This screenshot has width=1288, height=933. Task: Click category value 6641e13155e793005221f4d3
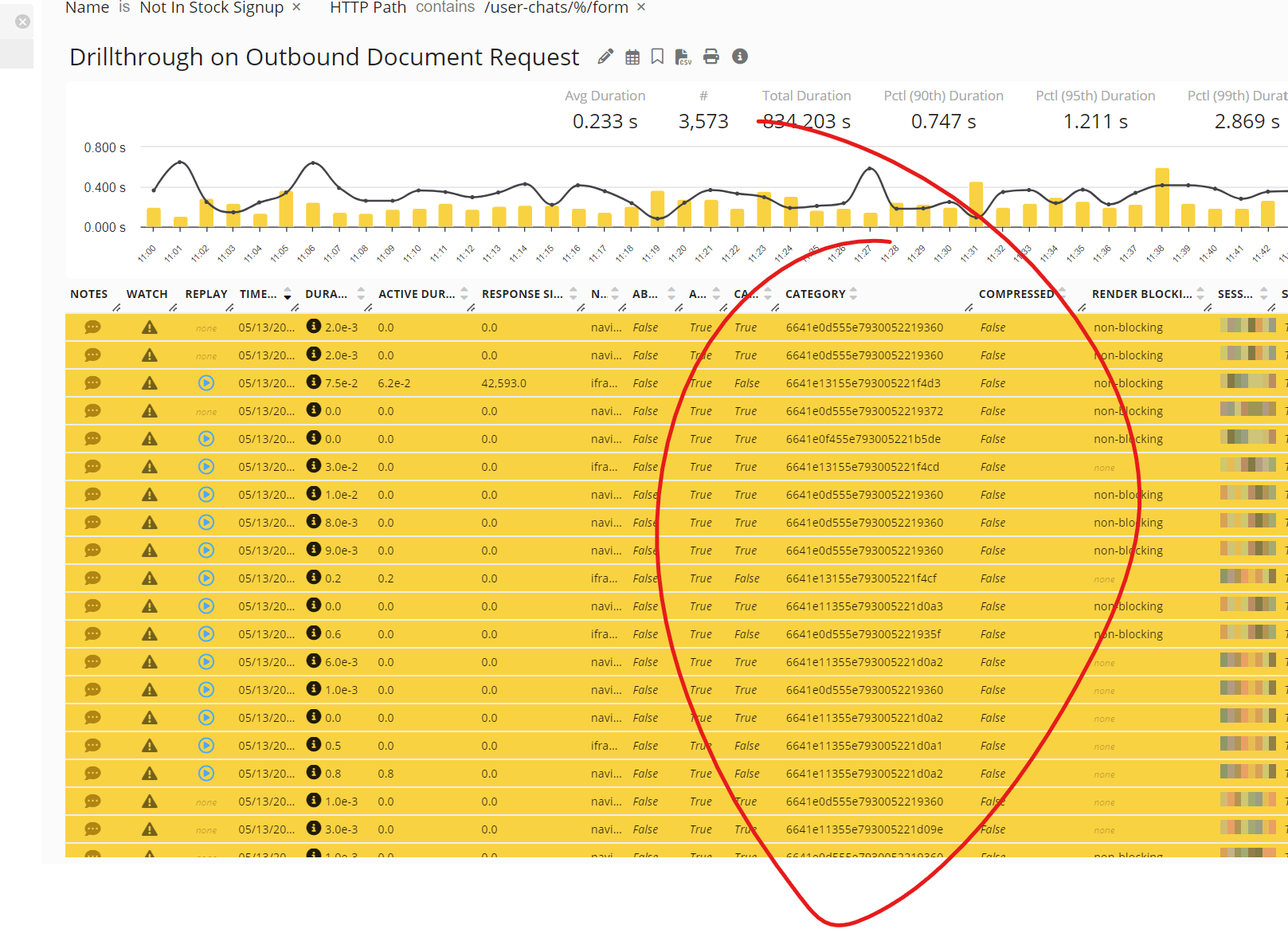click(863, 383)
